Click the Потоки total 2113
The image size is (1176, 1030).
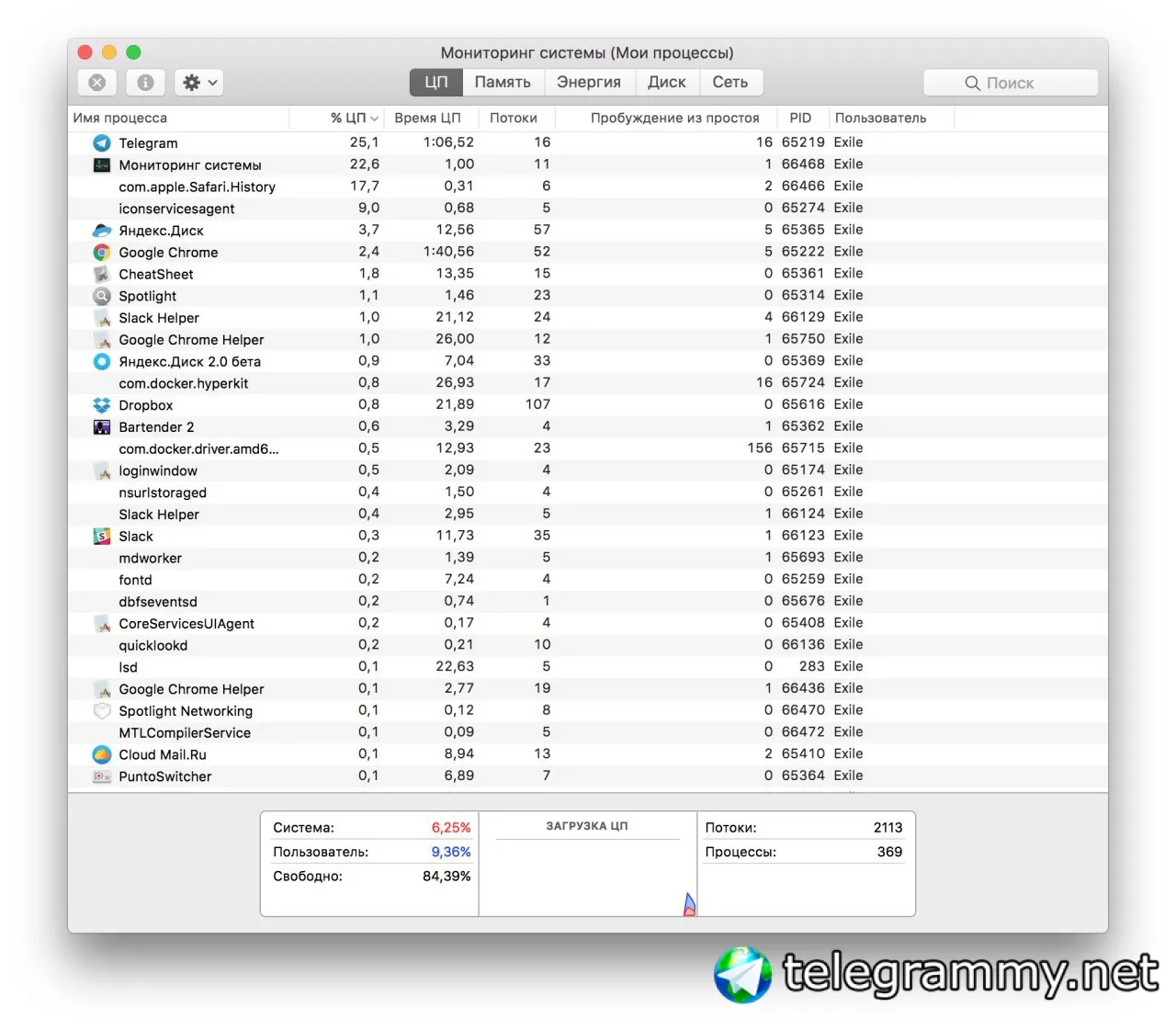tap(888, 828)
